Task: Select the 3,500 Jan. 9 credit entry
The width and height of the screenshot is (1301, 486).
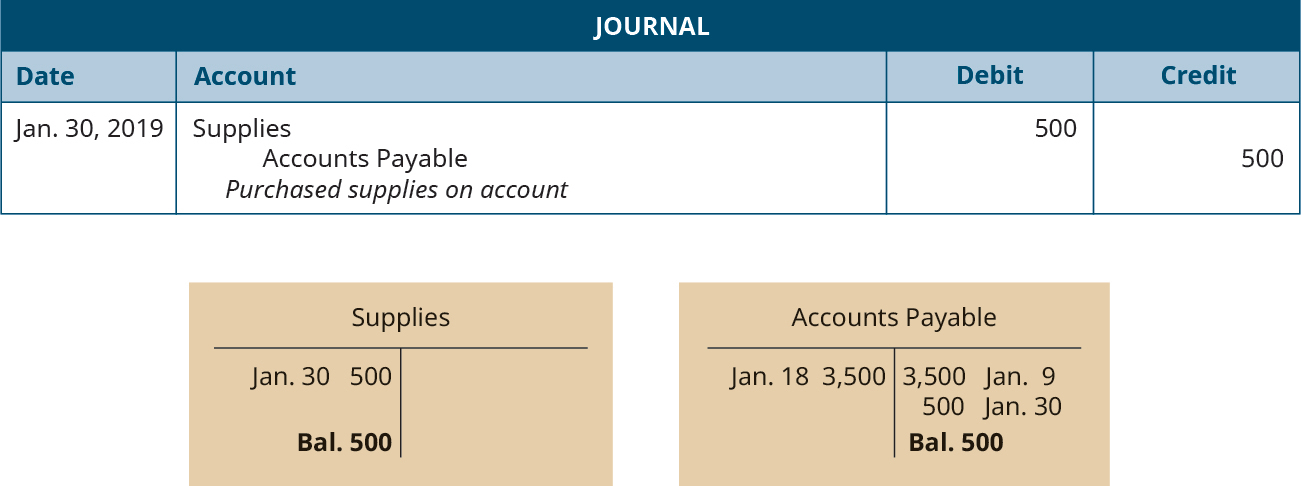Action: 979,378
